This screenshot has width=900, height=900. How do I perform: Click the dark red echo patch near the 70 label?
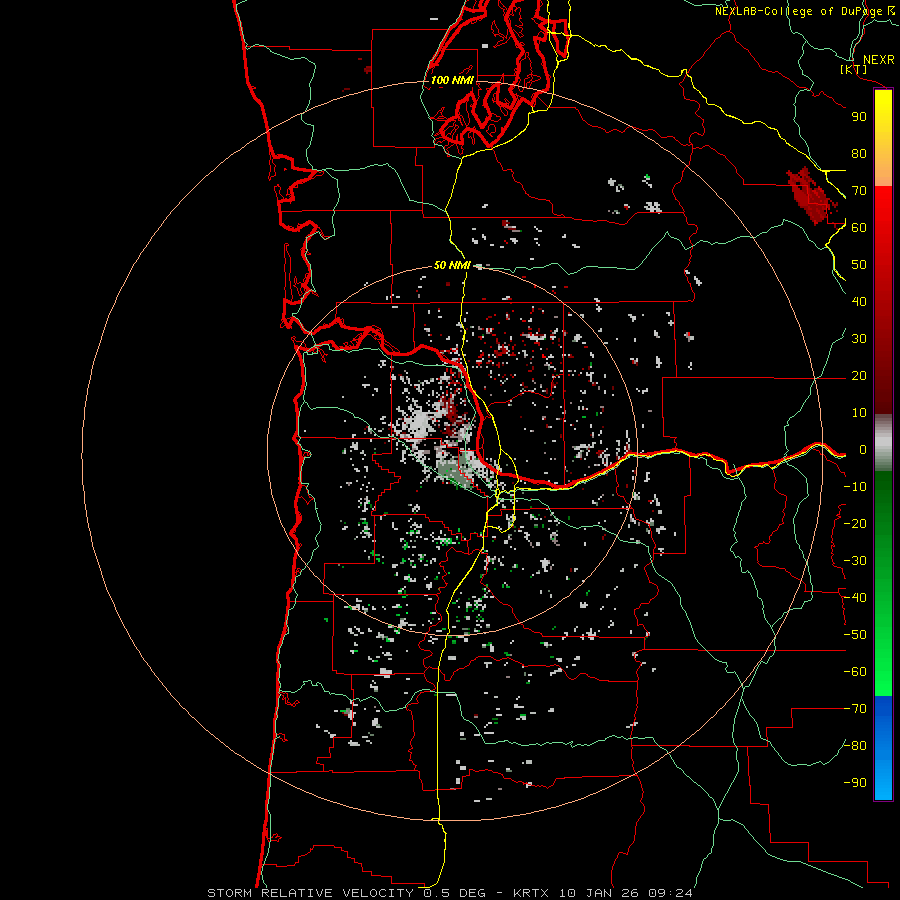[x=809, y=196]
